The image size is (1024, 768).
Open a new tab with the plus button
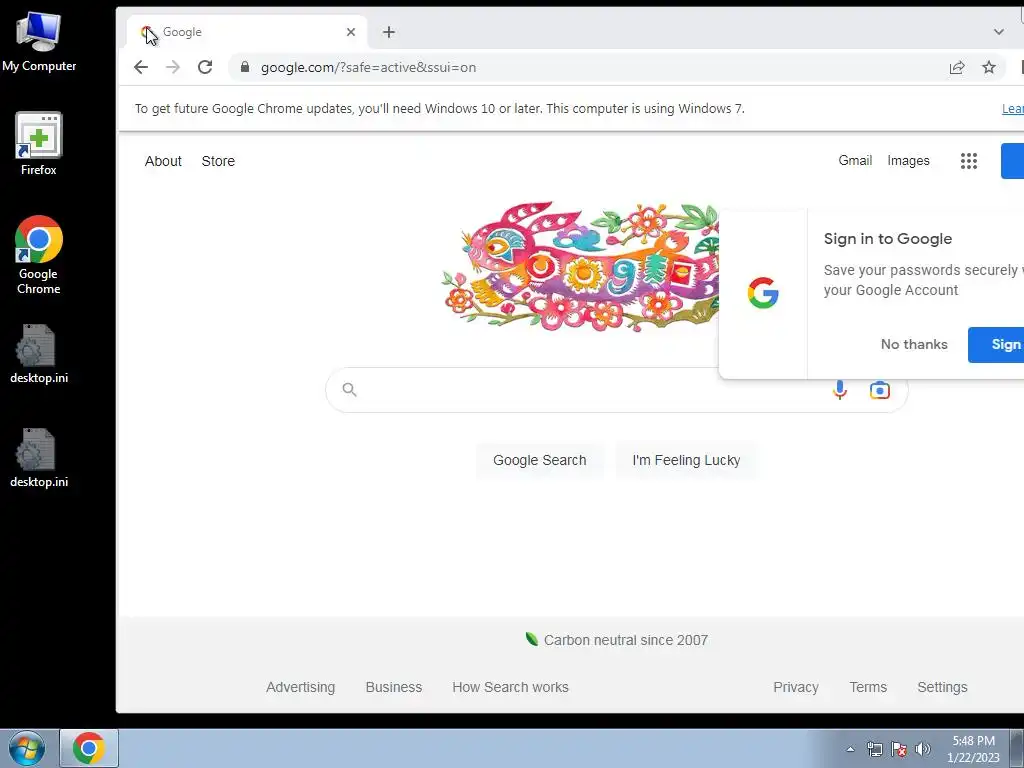tap(389, 32)
